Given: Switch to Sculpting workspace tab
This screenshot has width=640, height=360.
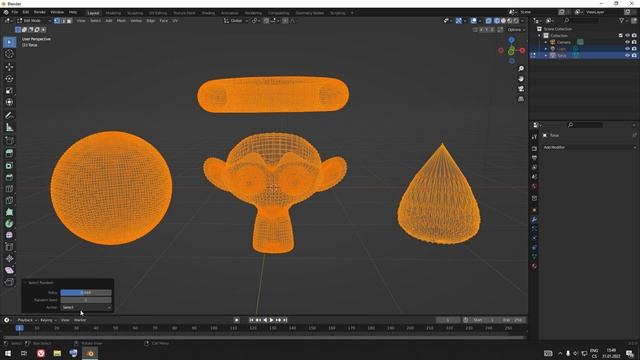Looking at the screenshot, I should (x=135, y=13).
